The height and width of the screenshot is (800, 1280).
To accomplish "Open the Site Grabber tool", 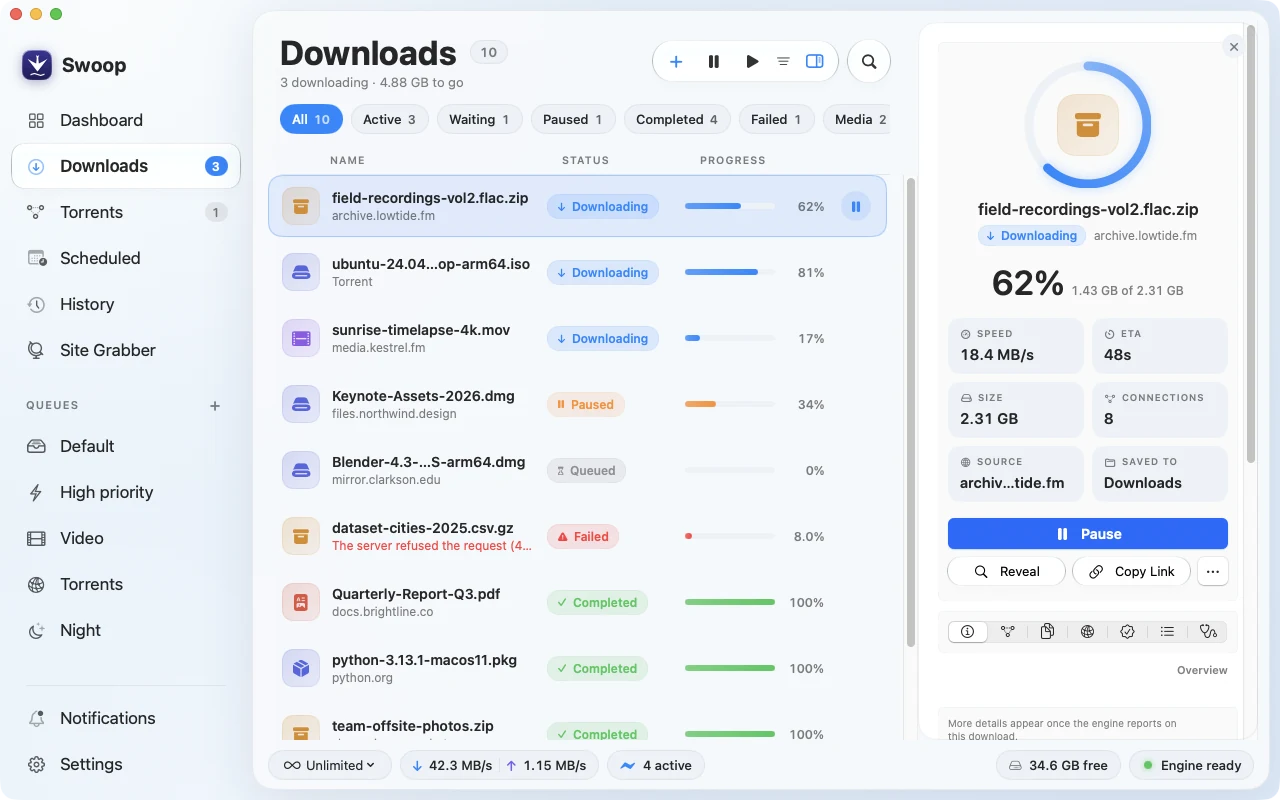I will (x=126, y=350).
